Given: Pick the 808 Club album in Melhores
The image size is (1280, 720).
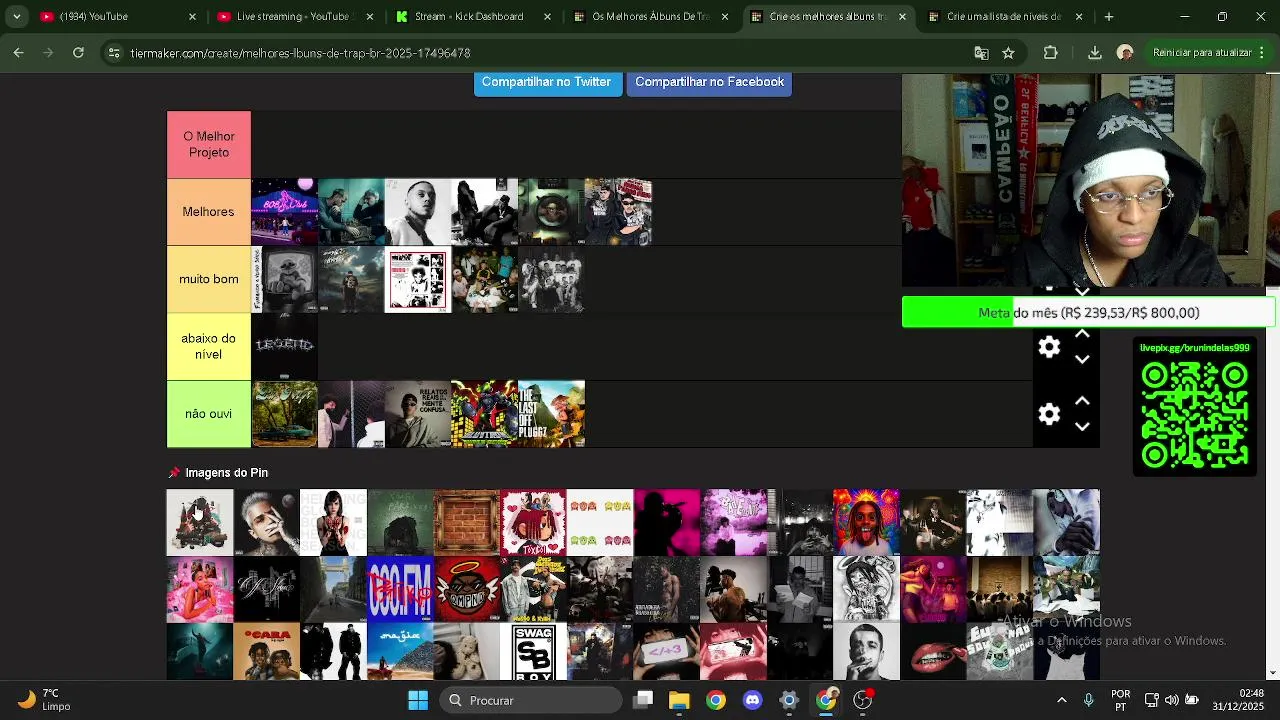Looking at the screenshot, I should point(284,212).
